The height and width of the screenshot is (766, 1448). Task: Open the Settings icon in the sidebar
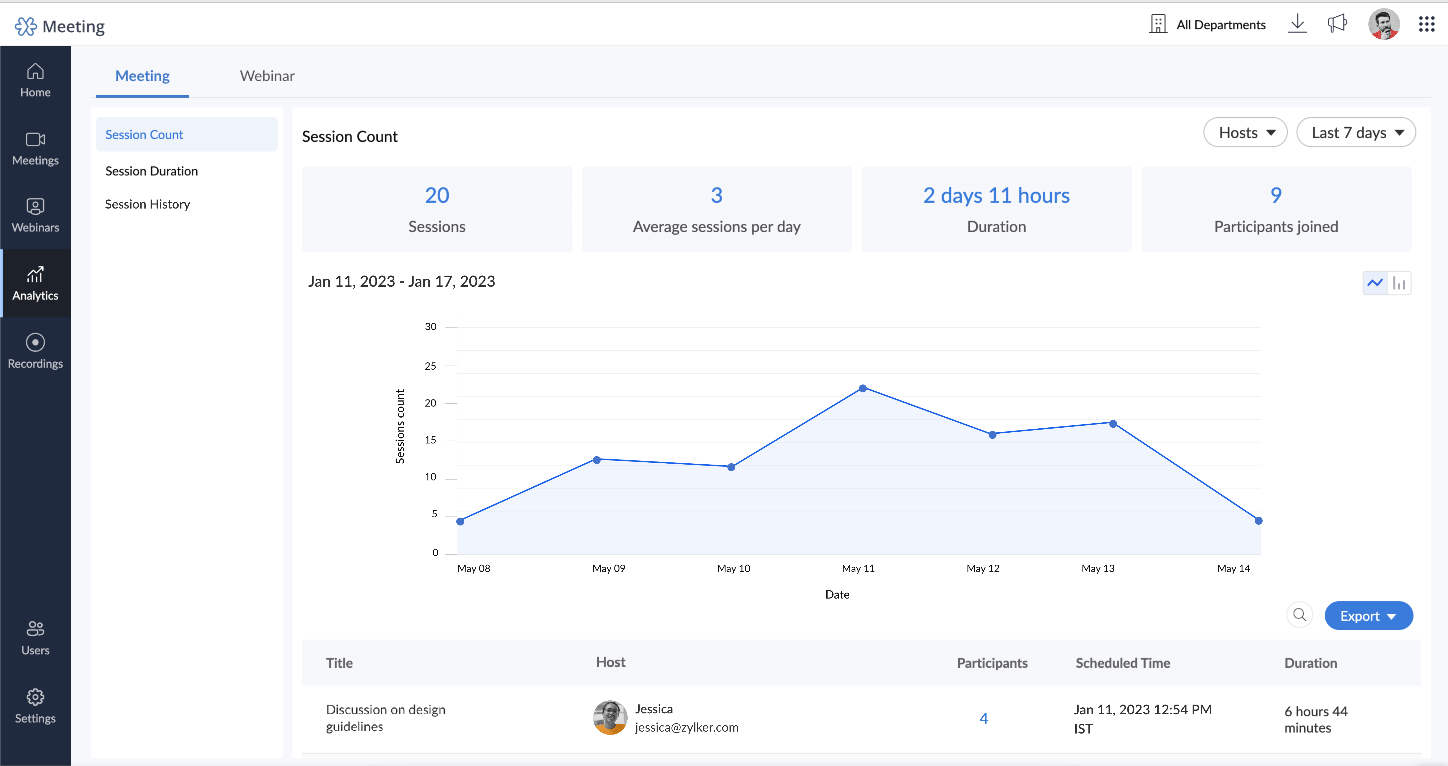[x=35, y=705]
